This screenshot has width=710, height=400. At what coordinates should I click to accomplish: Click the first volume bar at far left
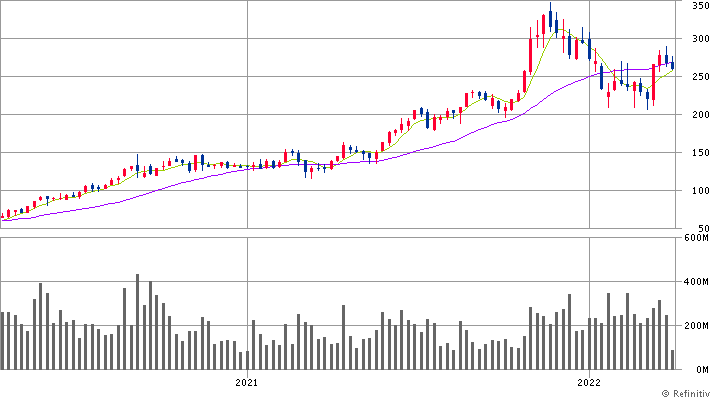pyautogui.click(x=3, y=340)
